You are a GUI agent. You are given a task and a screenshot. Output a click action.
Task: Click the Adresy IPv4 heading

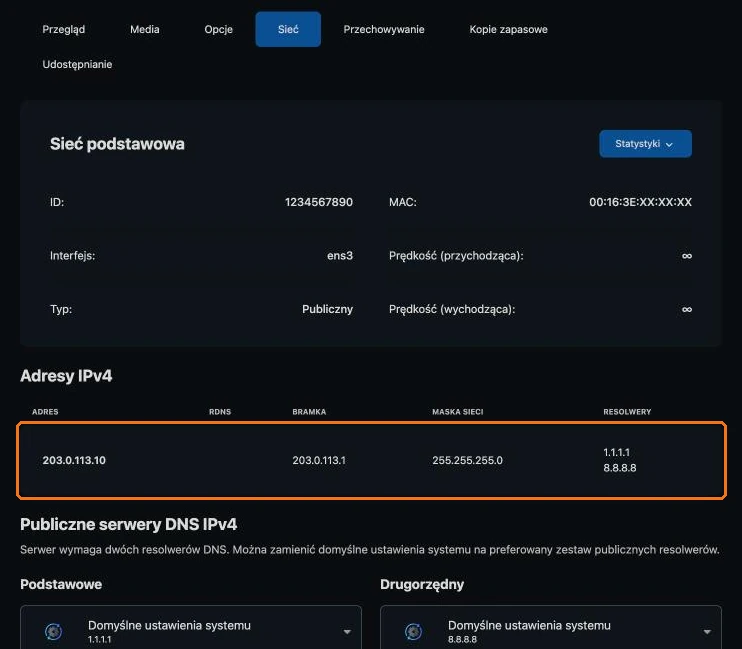coord(66,376)
